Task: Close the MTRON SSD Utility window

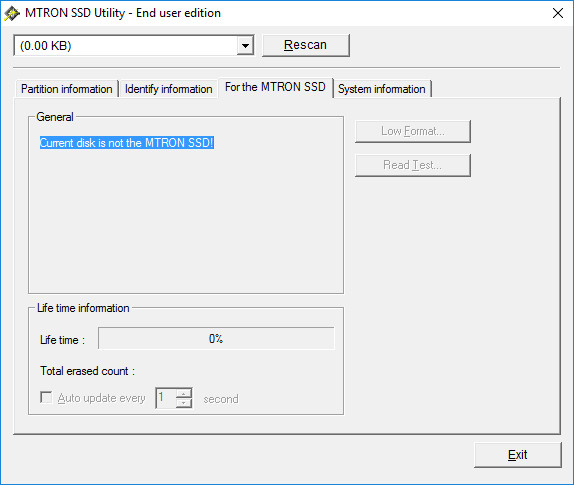Action: (558, 13)
